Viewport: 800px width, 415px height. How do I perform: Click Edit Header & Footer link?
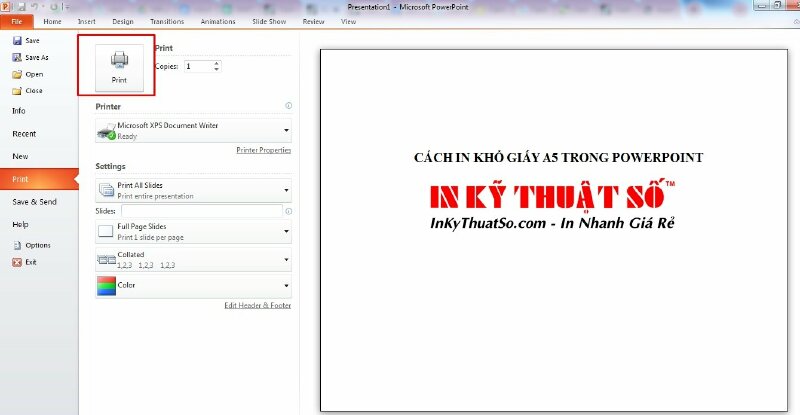click(257, 305)
